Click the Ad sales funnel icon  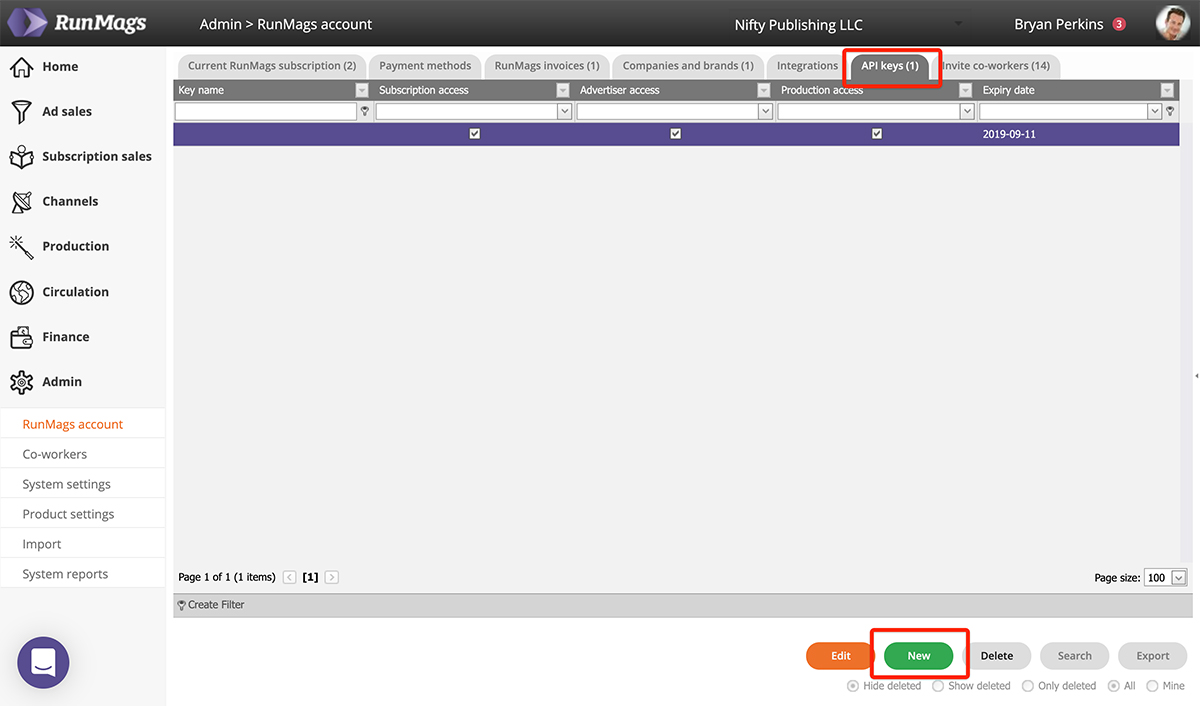[x=21, y=112]
